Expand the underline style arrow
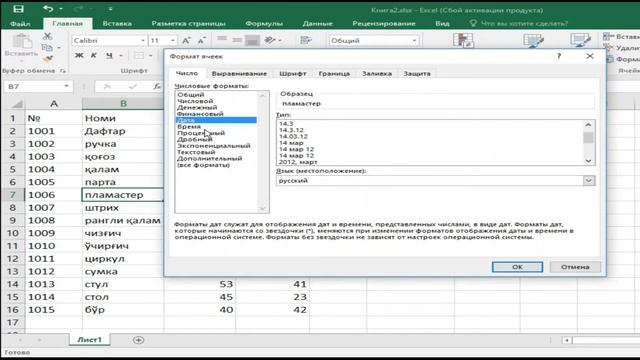 click(x=121, y=56)
